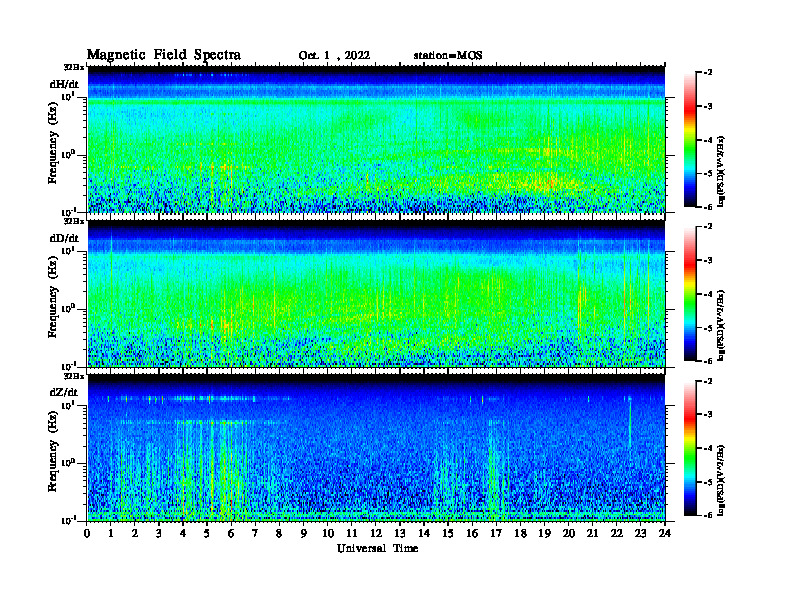
Task: Click the Frequency (Hz) label of dZ/dt panel
Action: 53,453
